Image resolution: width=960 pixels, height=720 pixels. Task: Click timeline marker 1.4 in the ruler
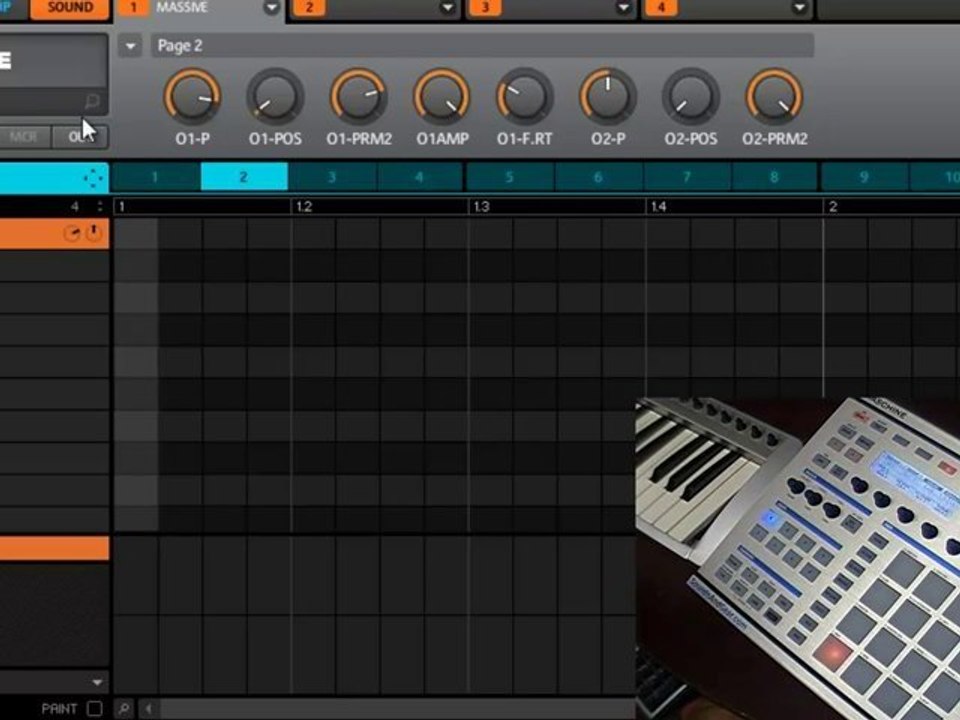[x=659, y=207]
